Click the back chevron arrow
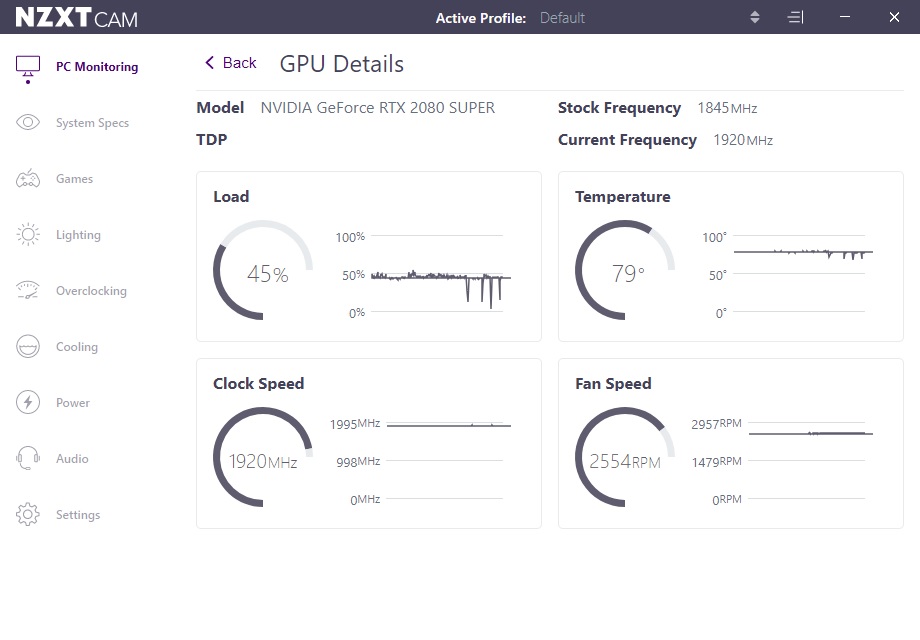The width and height of the screenshot is (920, 640). coord(209,63)
